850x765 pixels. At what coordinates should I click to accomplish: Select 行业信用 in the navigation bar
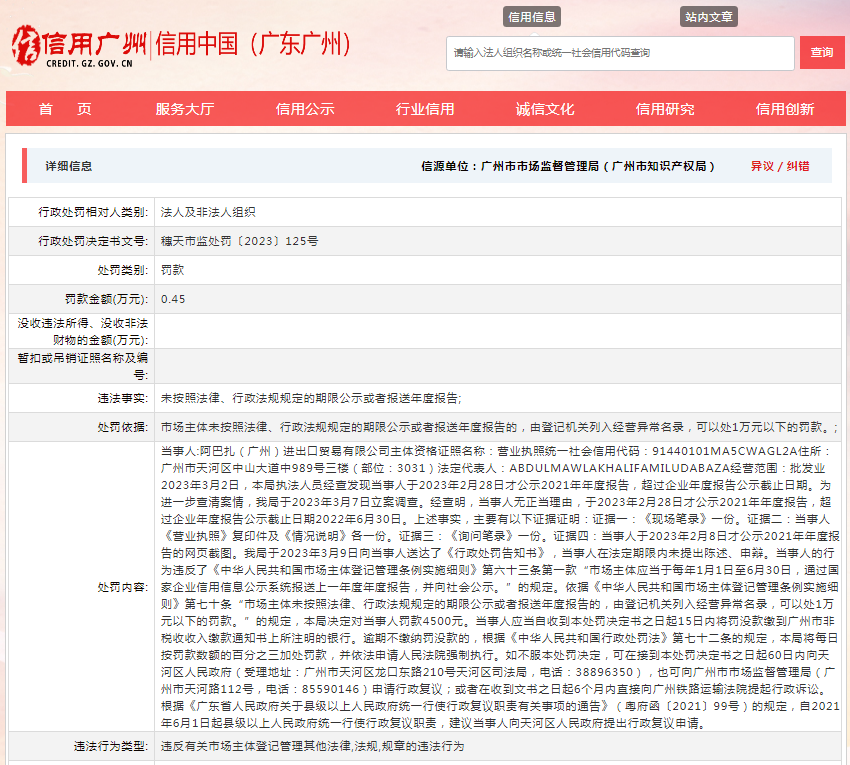coord(425,109)
